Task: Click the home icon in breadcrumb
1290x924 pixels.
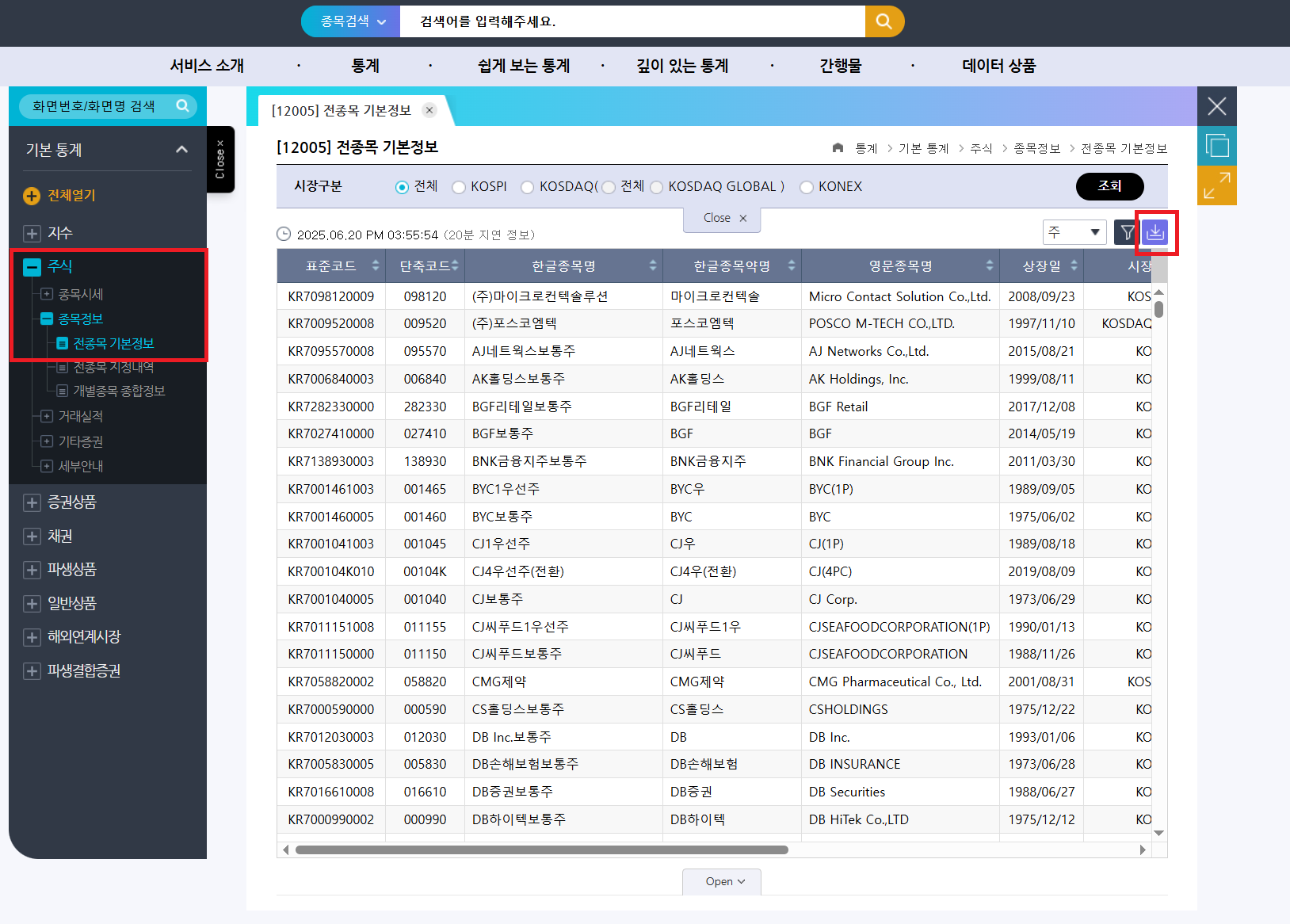Action: click(x=838, y=148)
